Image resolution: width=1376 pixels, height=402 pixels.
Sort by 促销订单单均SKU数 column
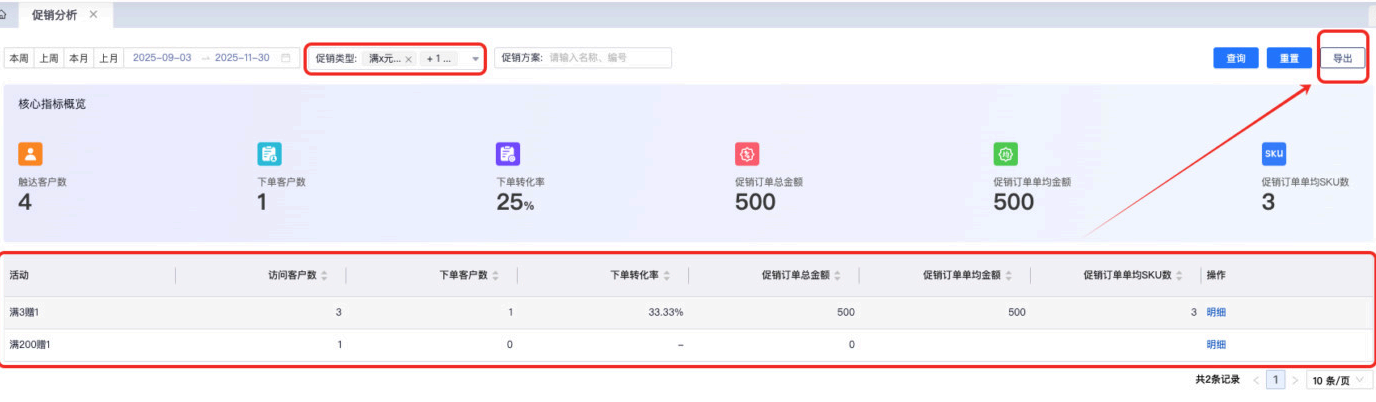(1179, 276)
